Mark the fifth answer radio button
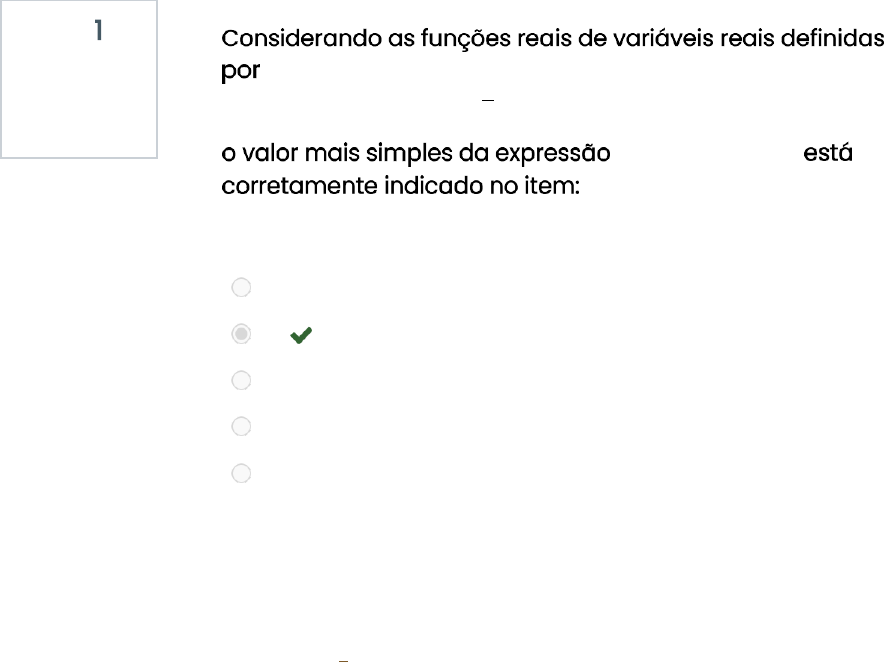The width and height of the screenshot is (884, 662). point(241,473)
